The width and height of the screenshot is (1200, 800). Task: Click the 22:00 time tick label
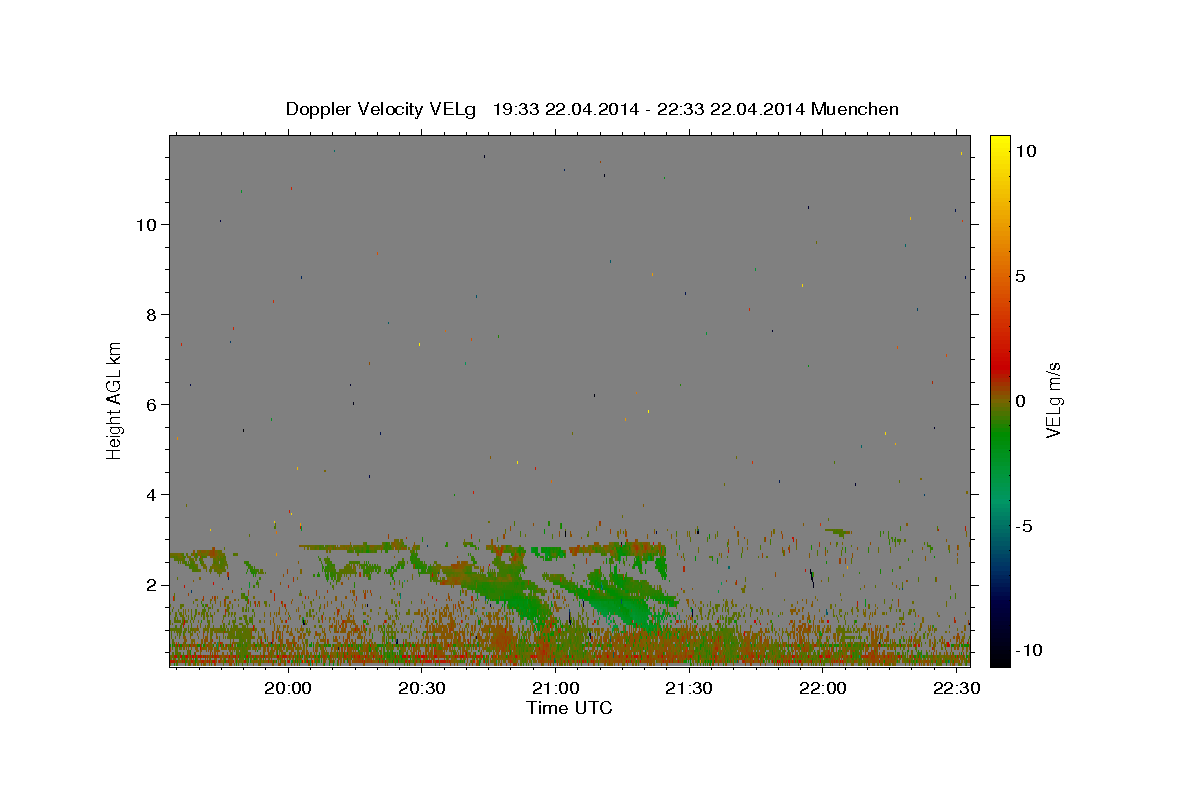click(823, 689)
